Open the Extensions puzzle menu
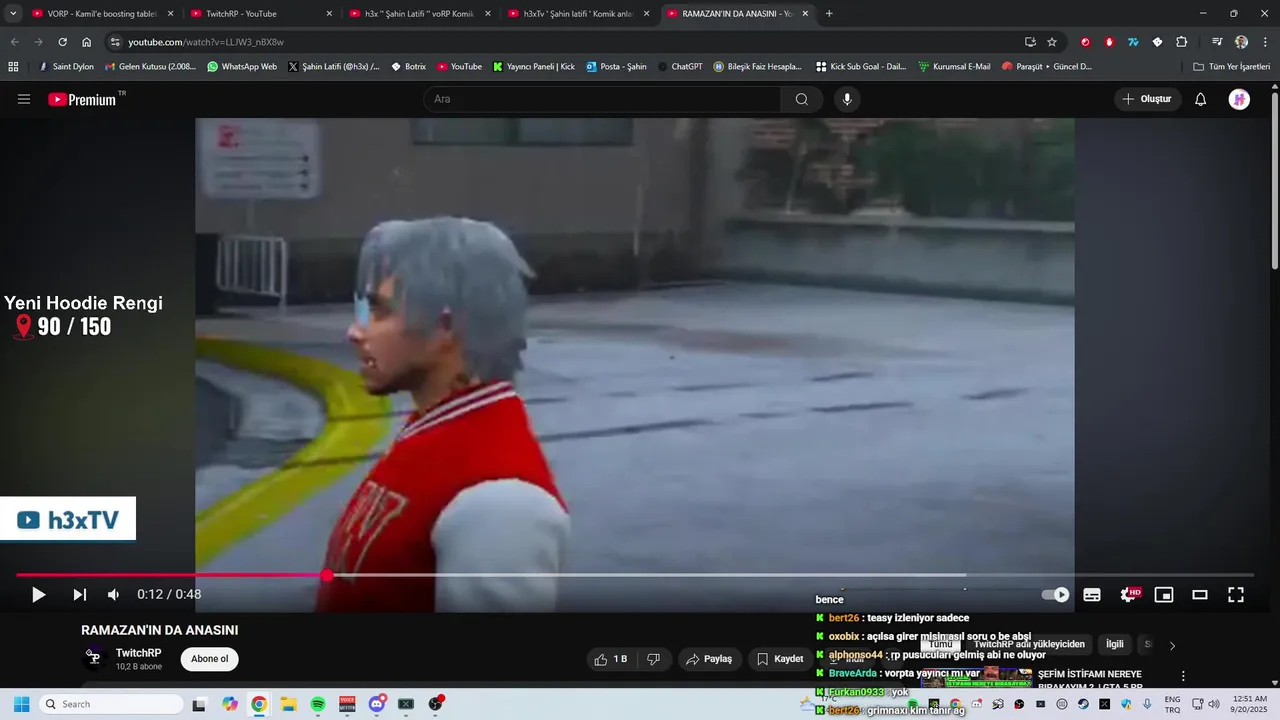1280x720 pixels. (x=1181, y=42)
